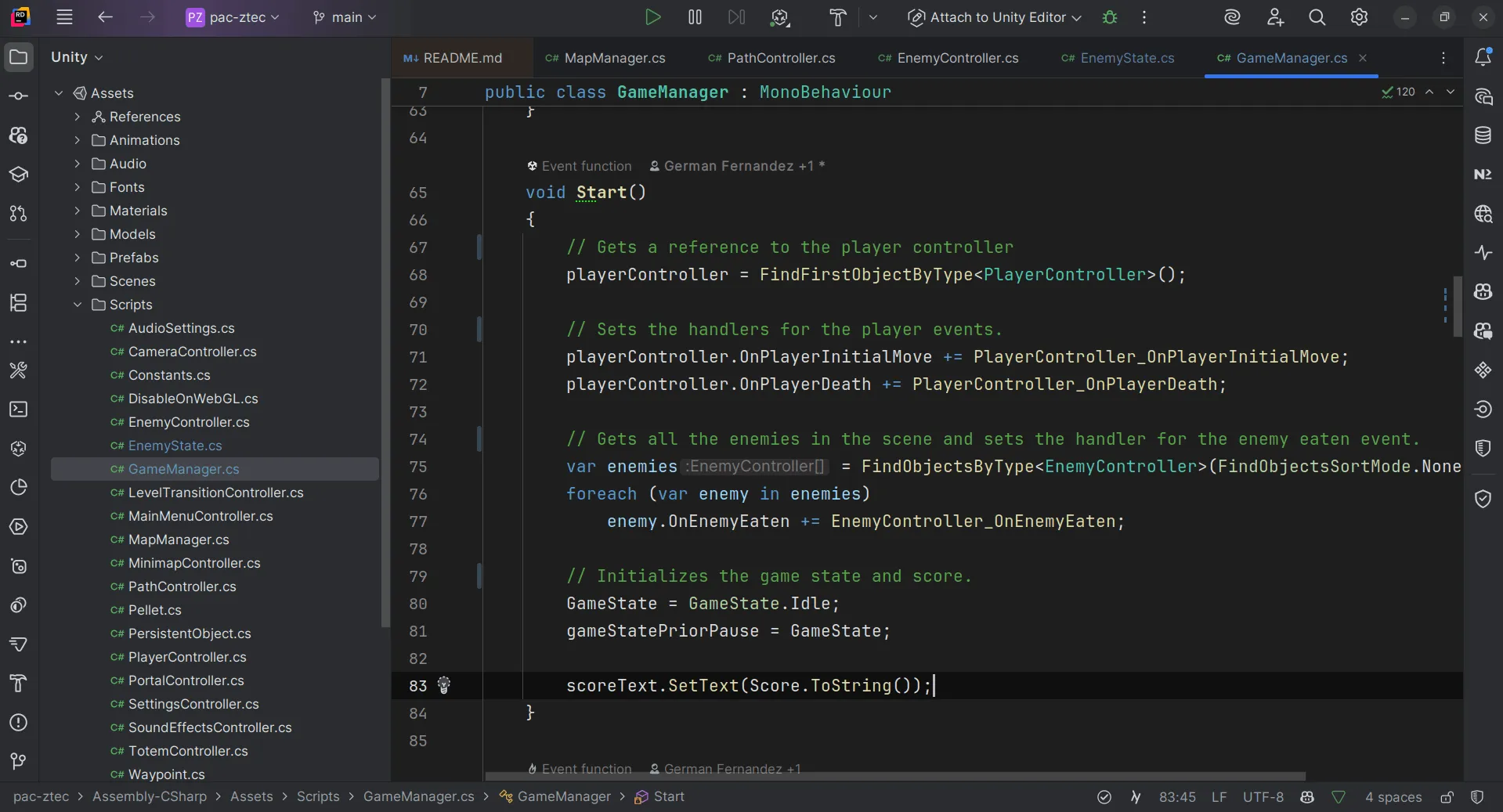Toggle the Project tool window folder icon
Viewport: 1503px width, 812px height.
click(19, 57)
